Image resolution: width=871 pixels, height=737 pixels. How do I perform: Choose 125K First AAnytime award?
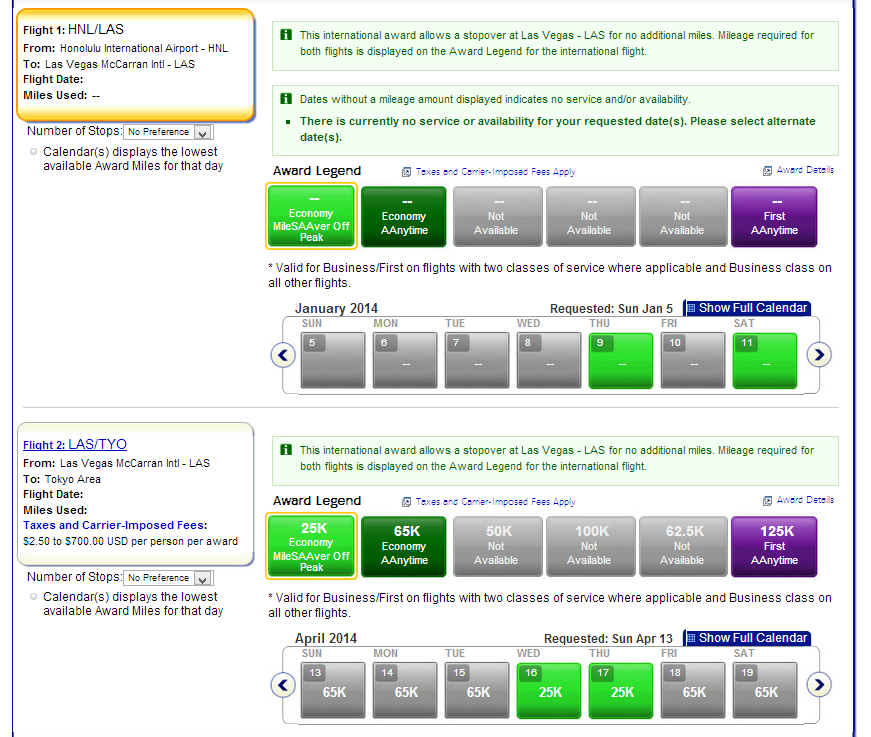tap(774, 546)
